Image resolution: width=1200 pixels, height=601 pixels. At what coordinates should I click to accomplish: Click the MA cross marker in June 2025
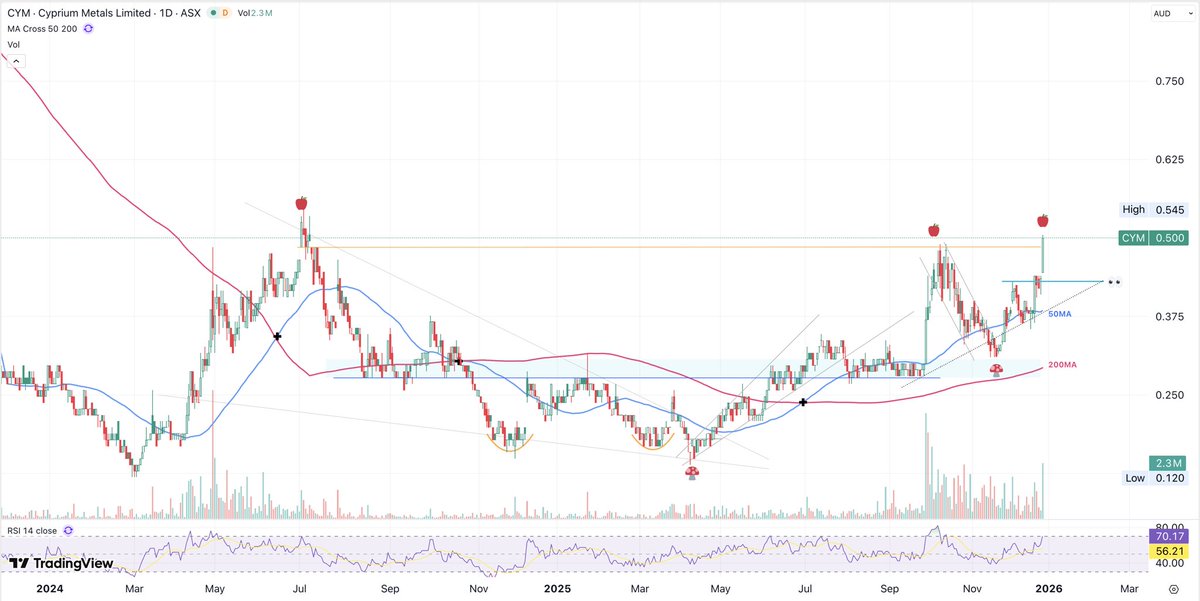[803, 402]
